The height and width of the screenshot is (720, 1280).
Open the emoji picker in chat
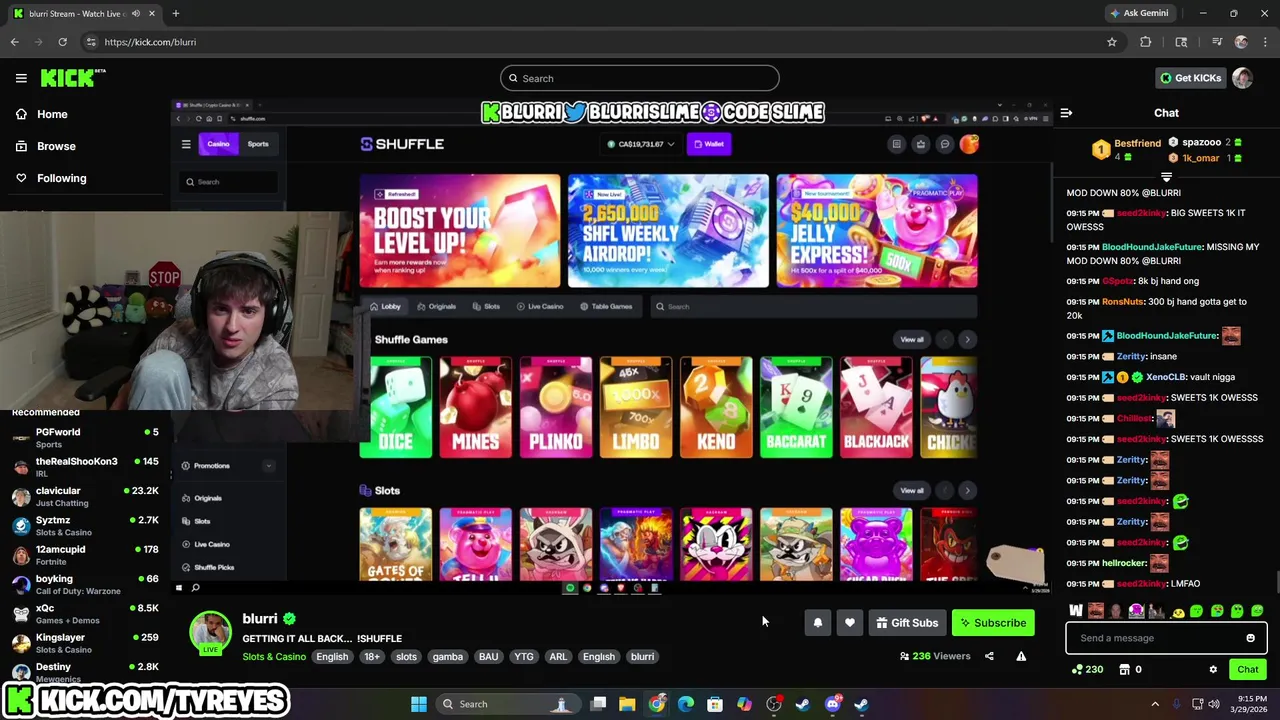point(1250,638)
